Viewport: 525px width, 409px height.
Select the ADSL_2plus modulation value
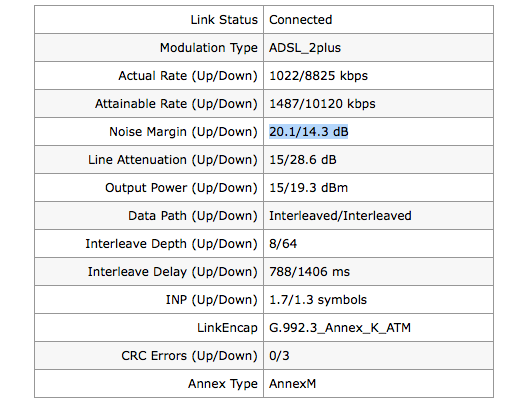pyautogui.click(x=305, y=48)
